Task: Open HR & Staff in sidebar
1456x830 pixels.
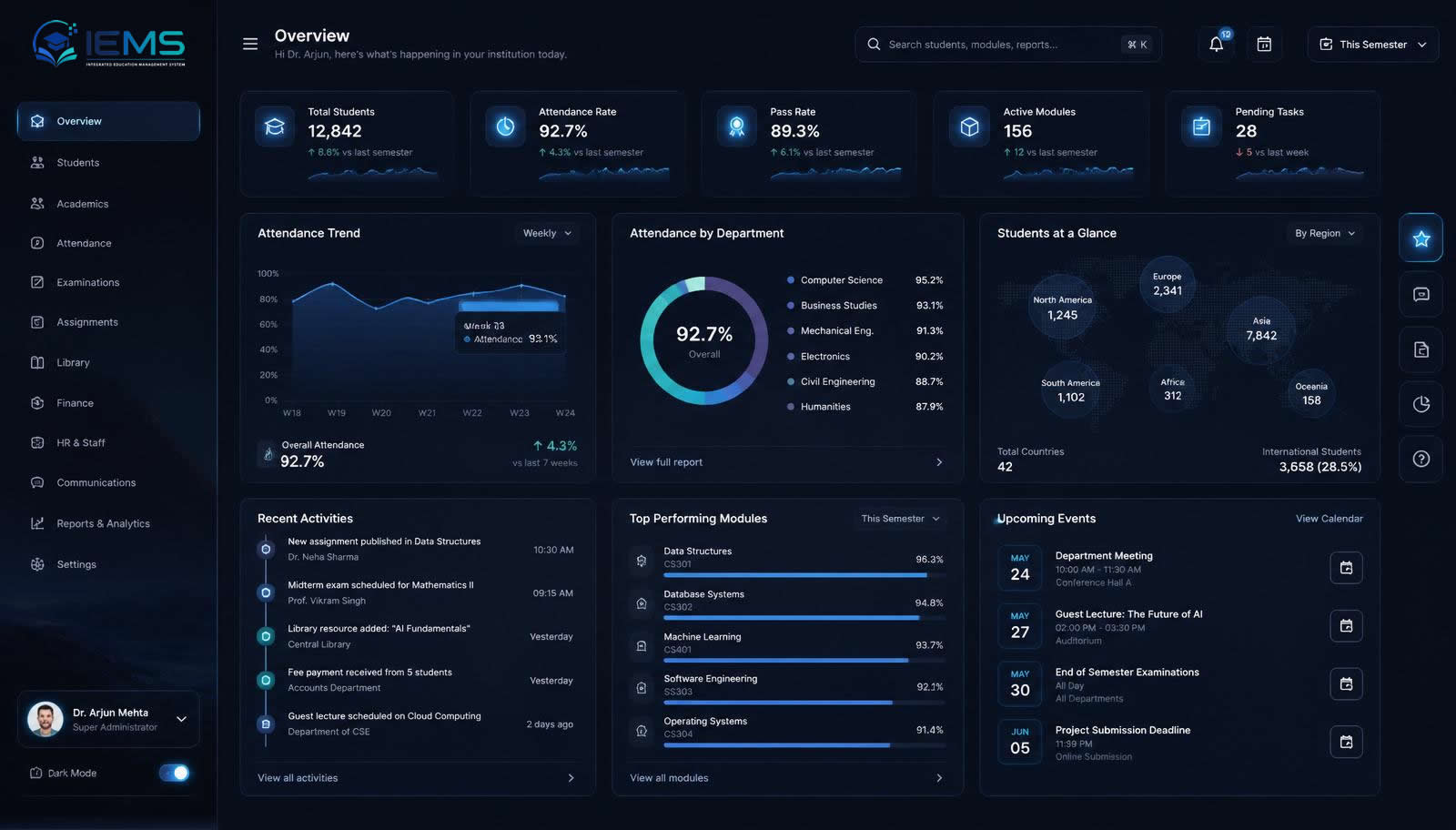Action: click(108, 442)
